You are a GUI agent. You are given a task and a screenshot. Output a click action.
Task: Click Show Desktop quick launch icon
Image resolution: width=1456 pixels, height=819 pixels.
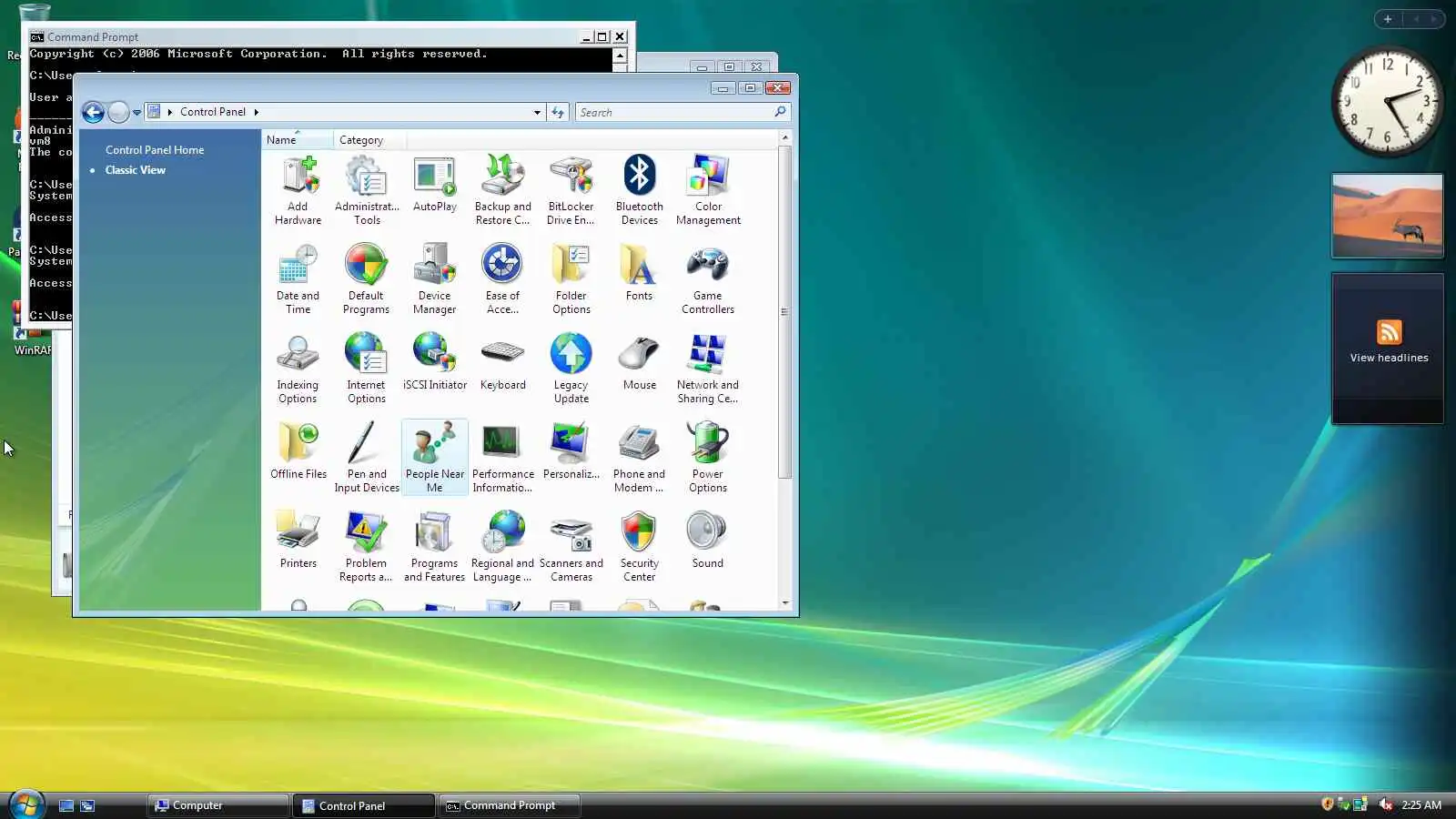pos(66,805)
